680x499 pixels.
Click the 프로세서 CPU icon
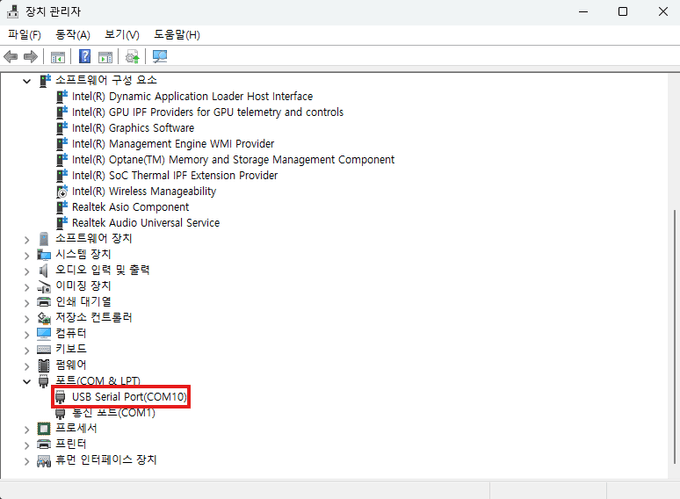point(44,429)
